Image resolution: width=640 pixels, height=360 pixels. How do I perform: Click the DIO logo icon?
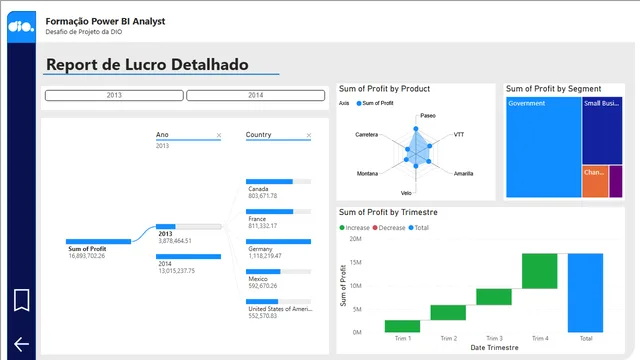[x=21, y=27]
